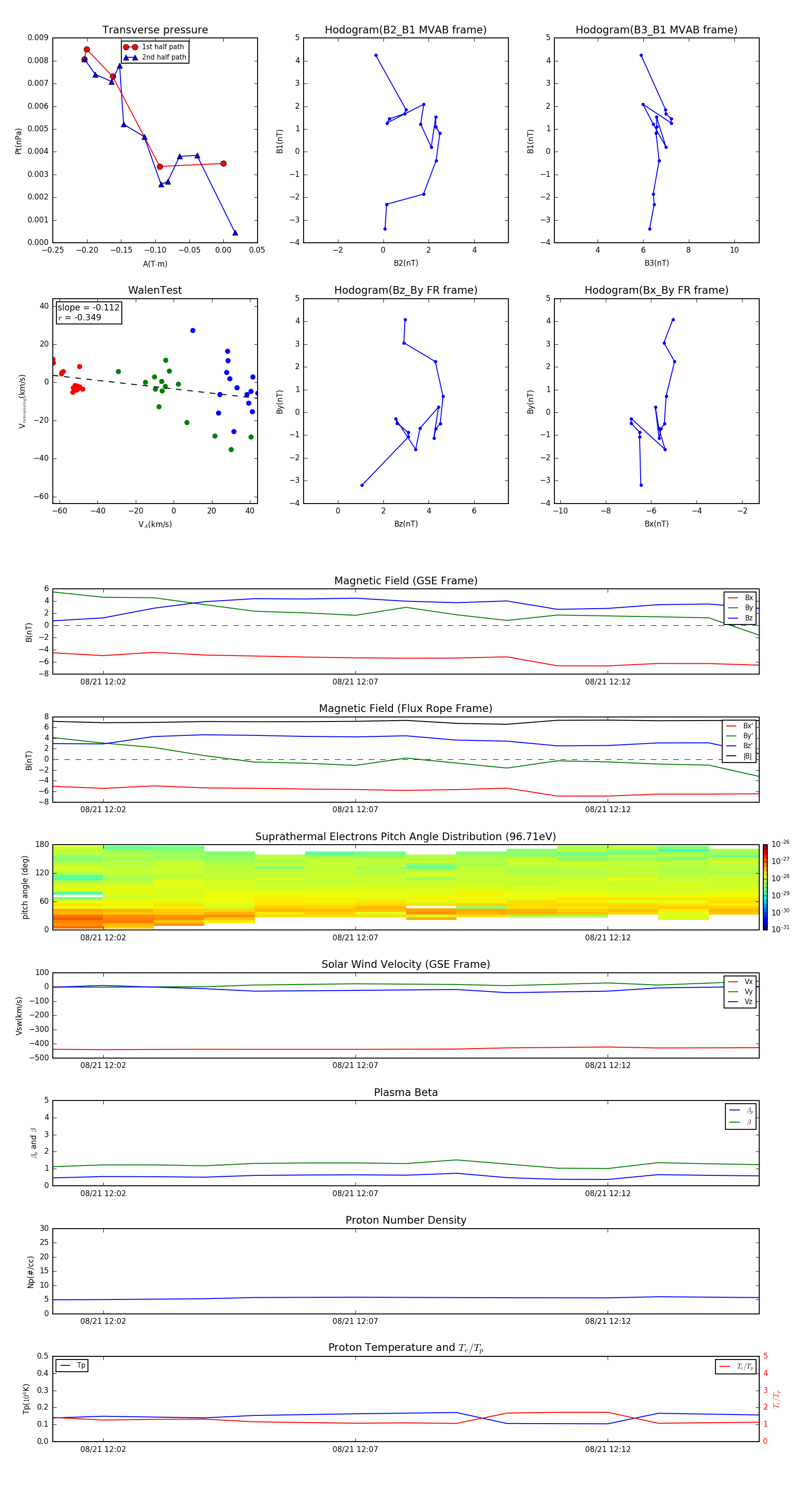Screen dimensions: 812x1489
Task: Click the "Np(#/cc)" y-axis label
Action: point(31,1272)
